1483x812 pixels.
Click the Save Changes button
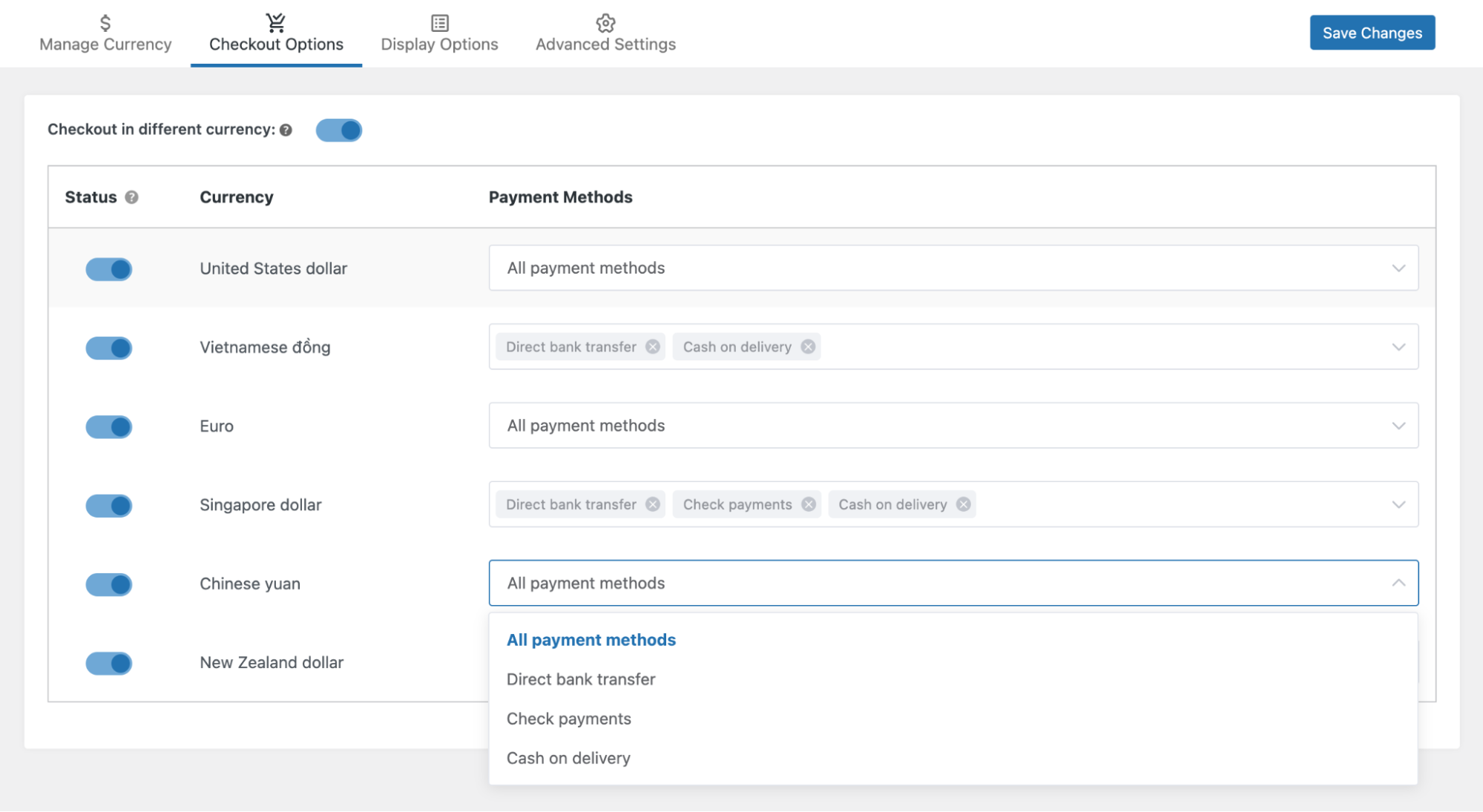(1372, 33)
